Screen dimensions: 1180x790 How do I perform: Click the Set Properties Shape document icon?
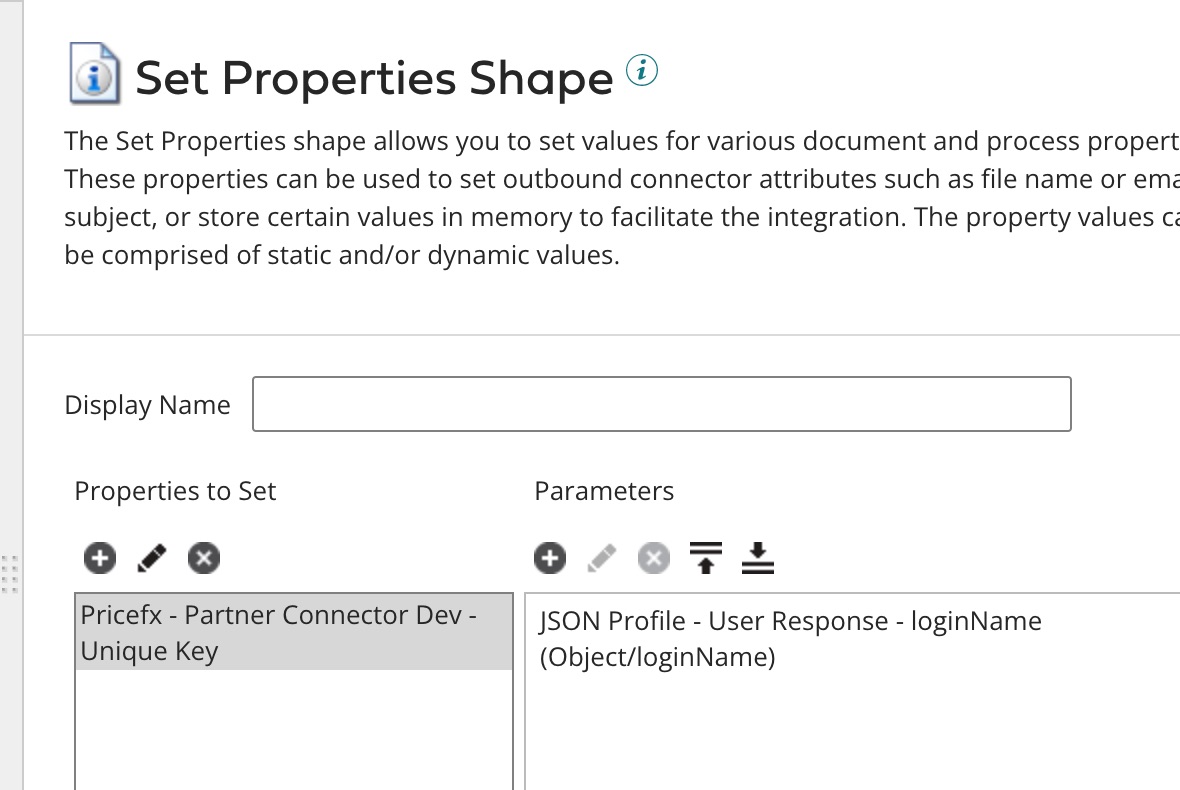tap(94, 74)
